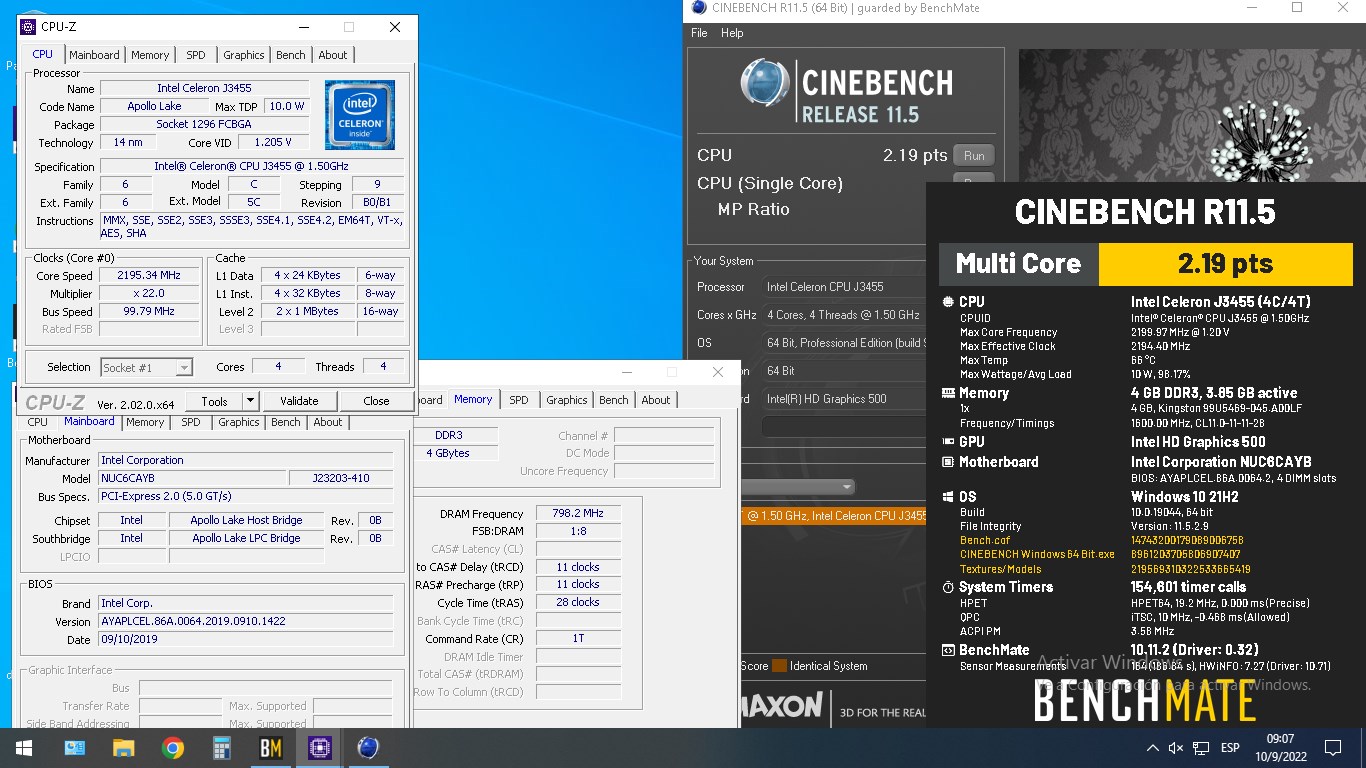Image resolution: width=1366 pixels, height=768 pixels.
Task: Click the mainboard Model value NUC6CAYB
Action: pos(191,478)
